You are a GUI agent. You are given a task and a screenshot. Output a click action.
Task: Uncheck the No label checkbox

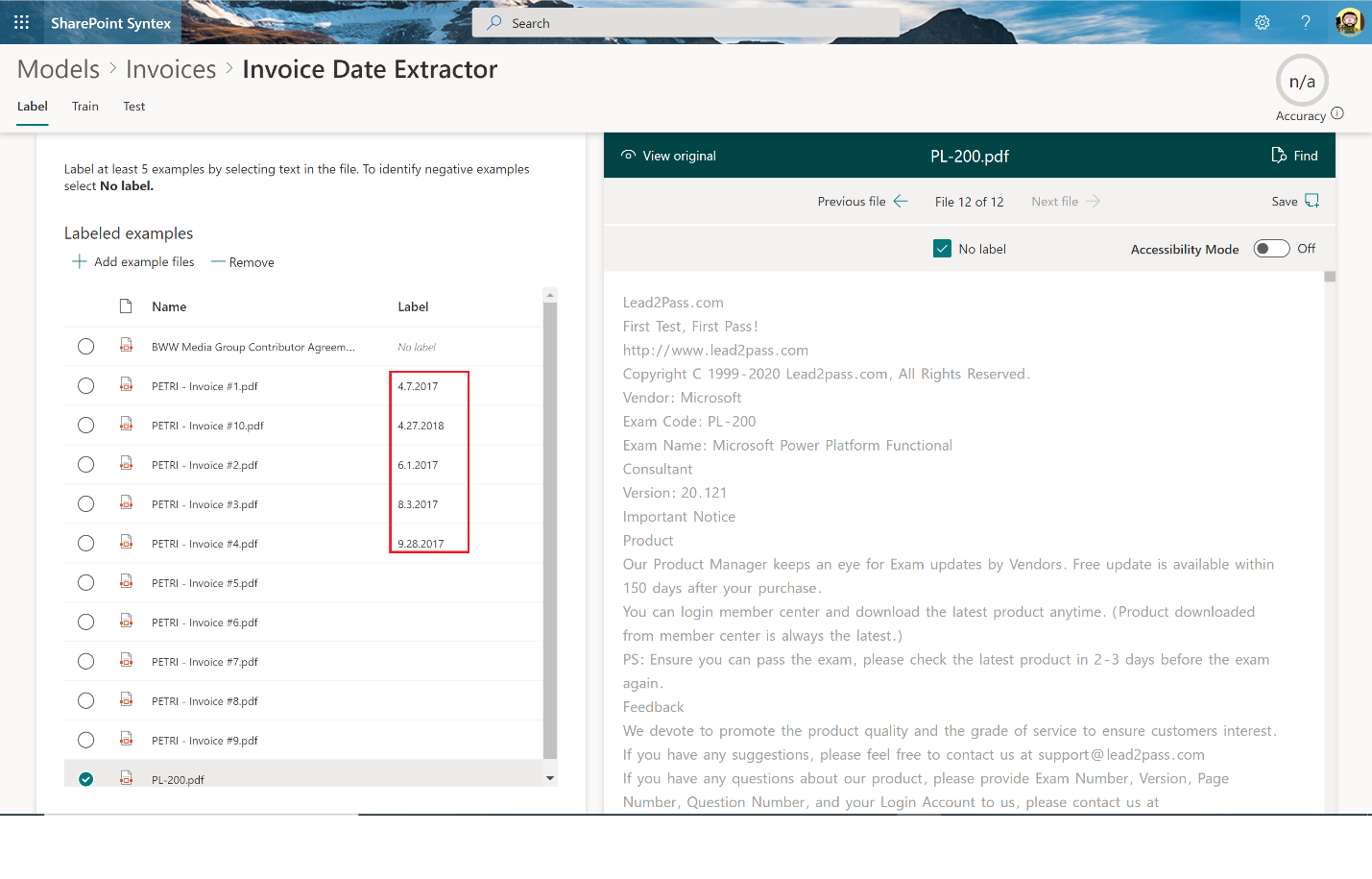[x=942, y=249]
